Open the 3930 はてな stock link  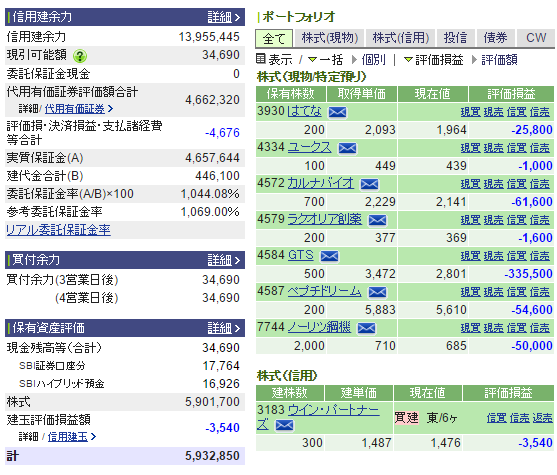pyautogui.click(x=304, y=111)
